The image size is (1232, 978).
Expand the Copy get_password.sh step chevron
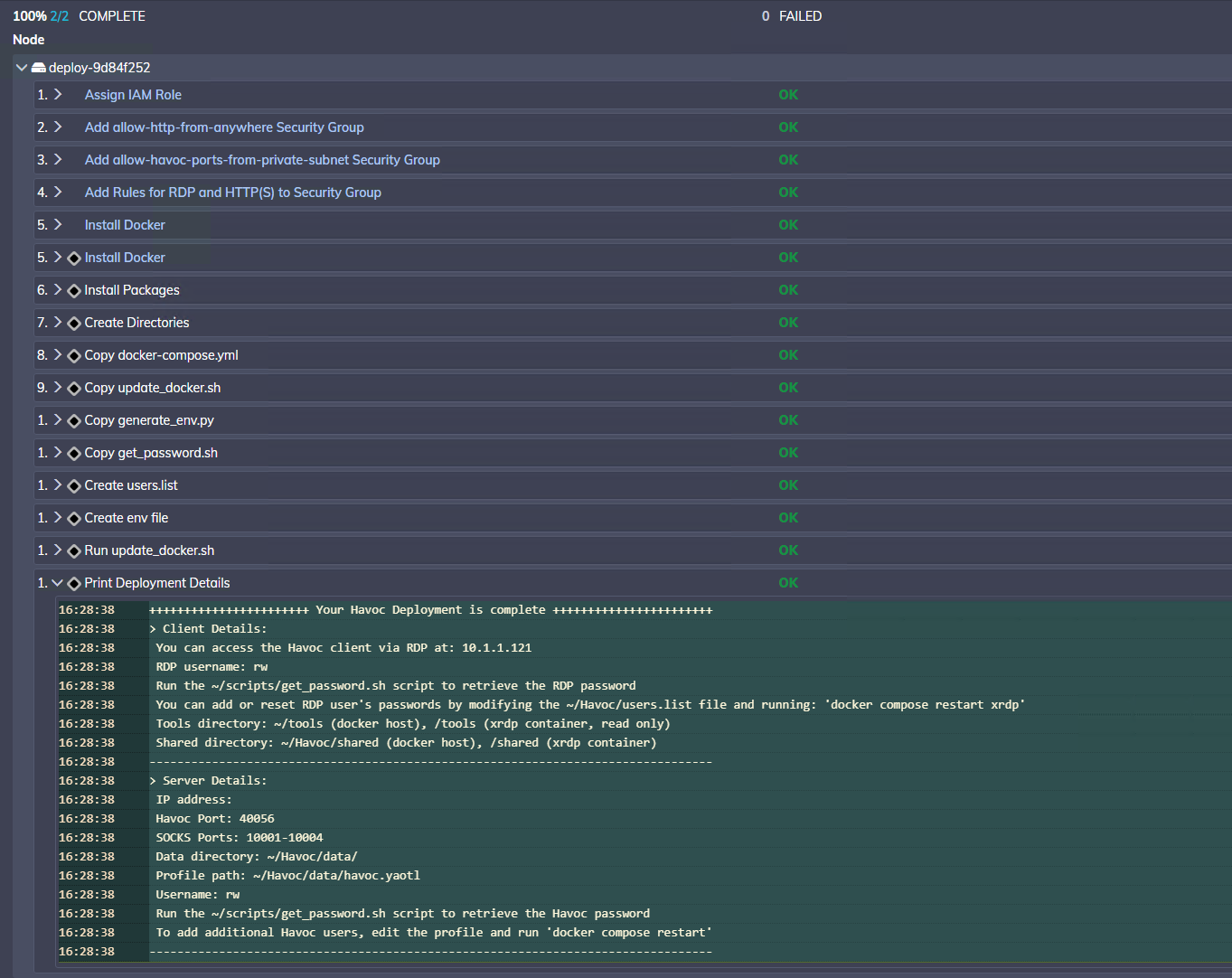pos(58,453)
